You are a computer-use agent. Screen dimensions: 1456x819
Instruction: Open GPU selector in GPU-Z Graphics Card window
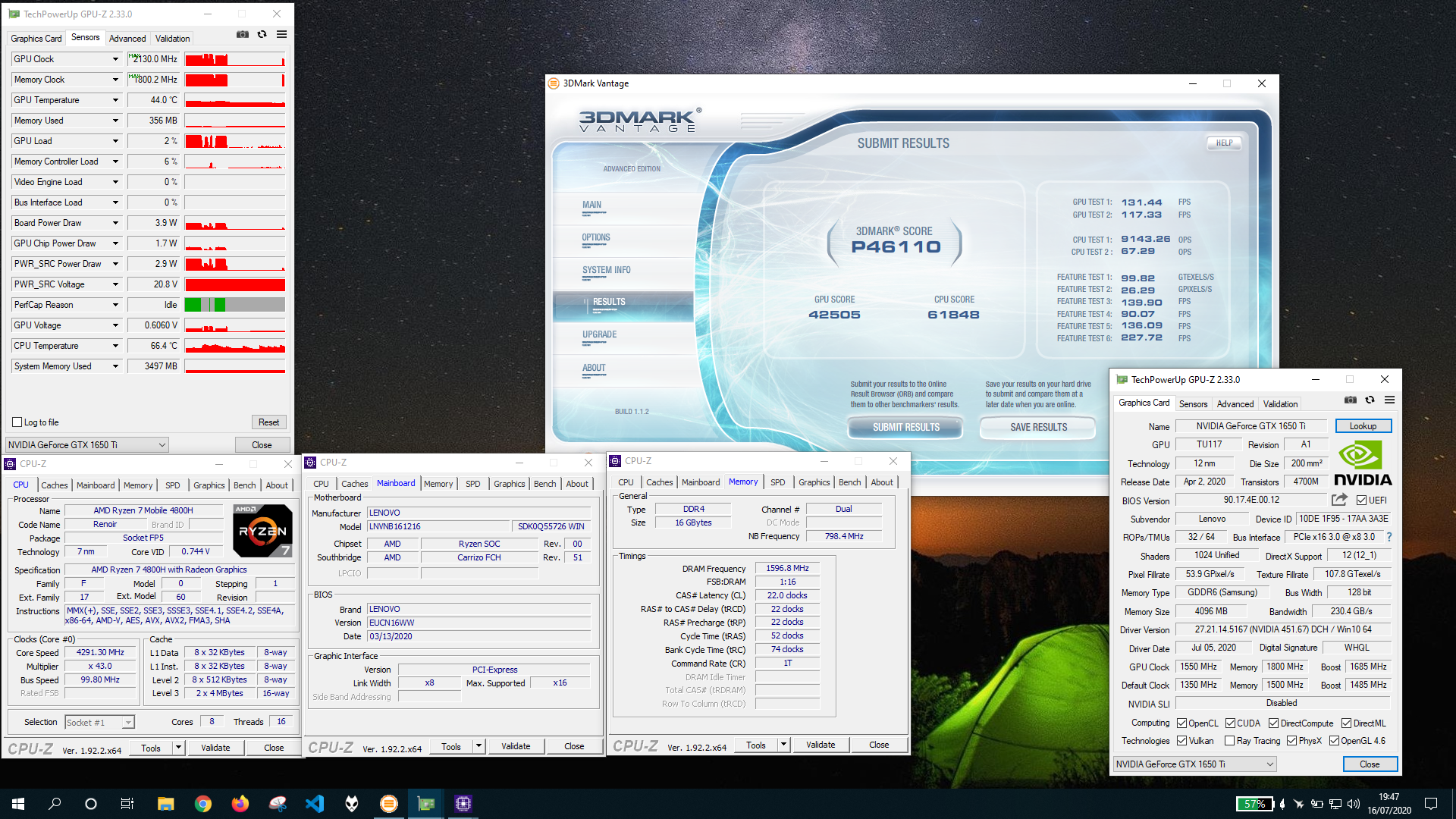(1194, 764)
